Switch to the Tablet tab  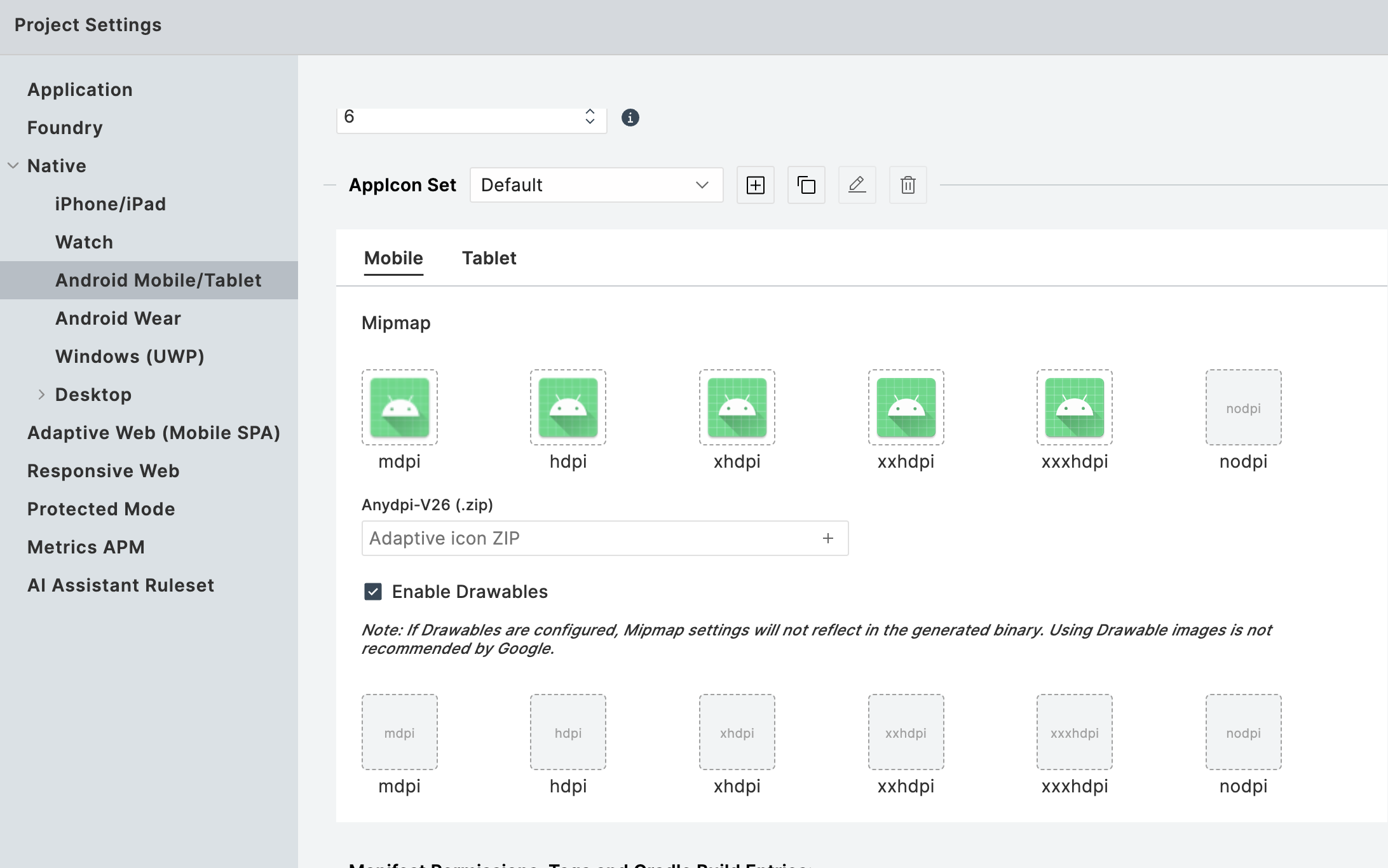(489, 258)
